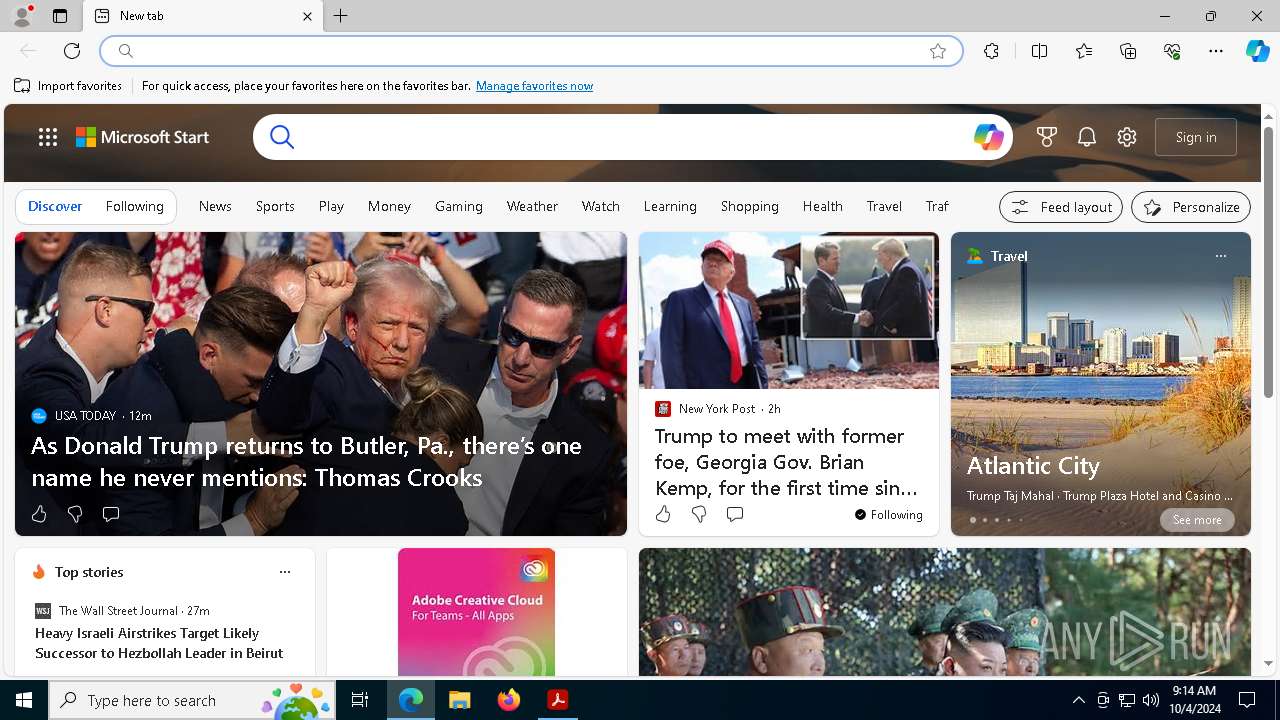Open the News category
The image size is (1280, 720).
215,206
